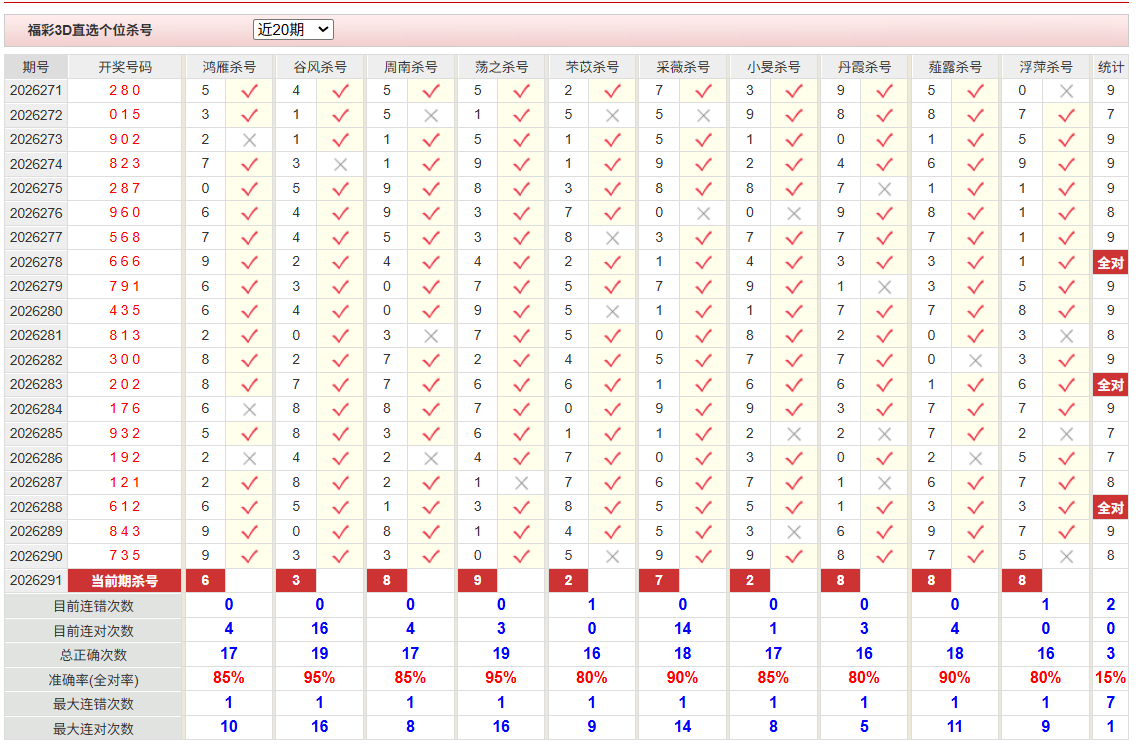Viewport: 1137px width, 753px height.
Task: Click the 目前连错次数 row label
Action: coord(94,606)
